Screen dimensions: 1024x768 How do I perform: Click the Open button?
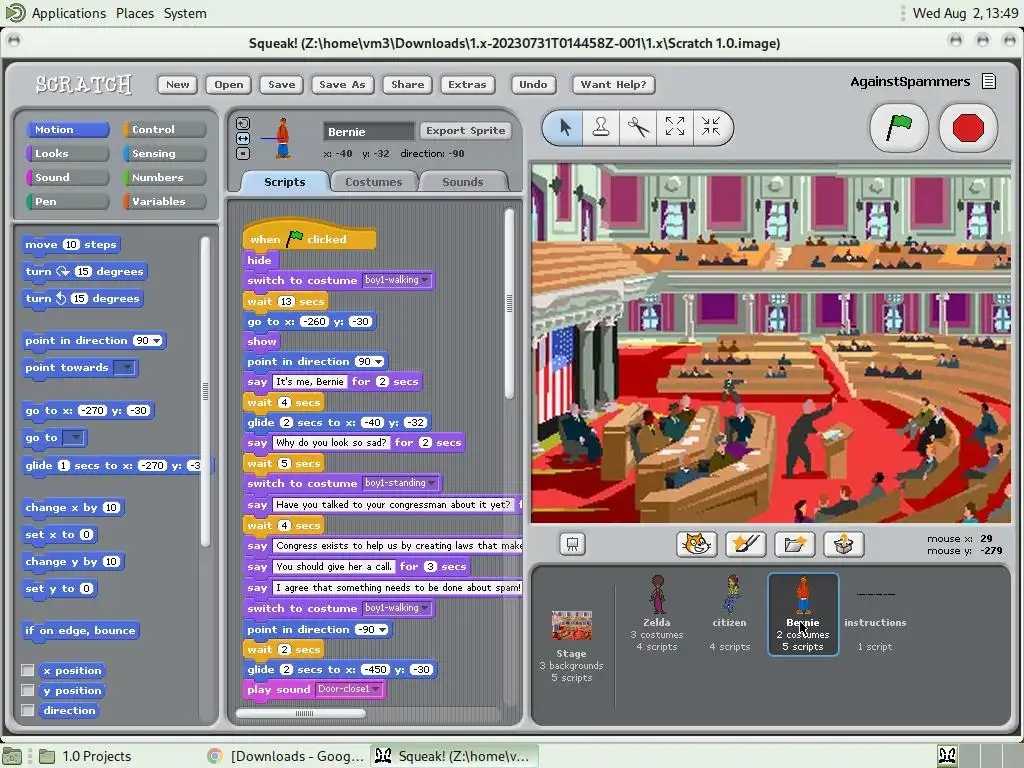click(x=229, y=84)
